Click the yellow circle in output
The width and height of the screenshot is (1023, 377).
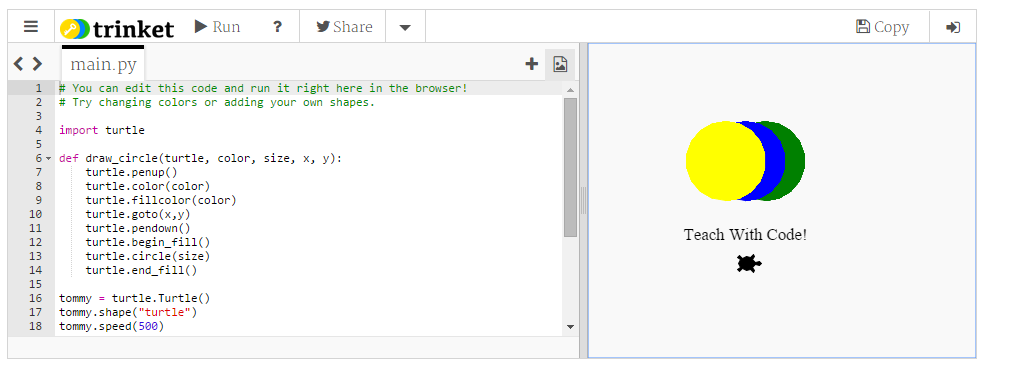[x=725, y=161]
